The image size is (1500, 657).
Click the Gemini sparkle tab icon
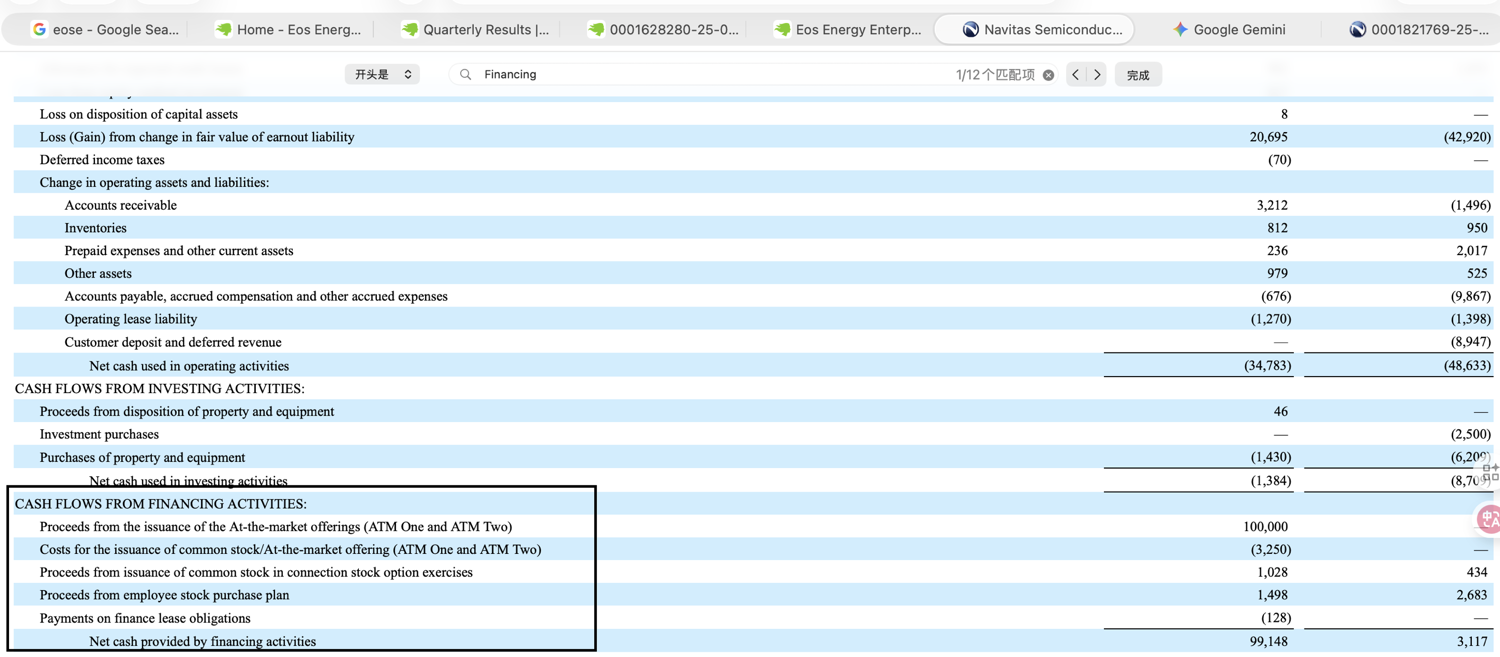pos(1181,30)
